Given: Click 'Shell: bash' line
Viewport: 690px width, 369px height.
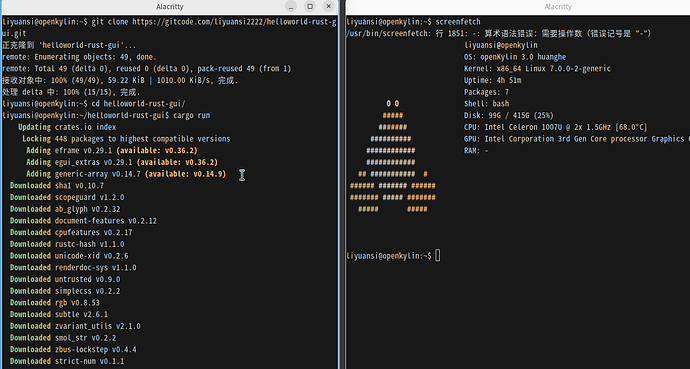Looking at the screenshot, I should tap(486, 104).
